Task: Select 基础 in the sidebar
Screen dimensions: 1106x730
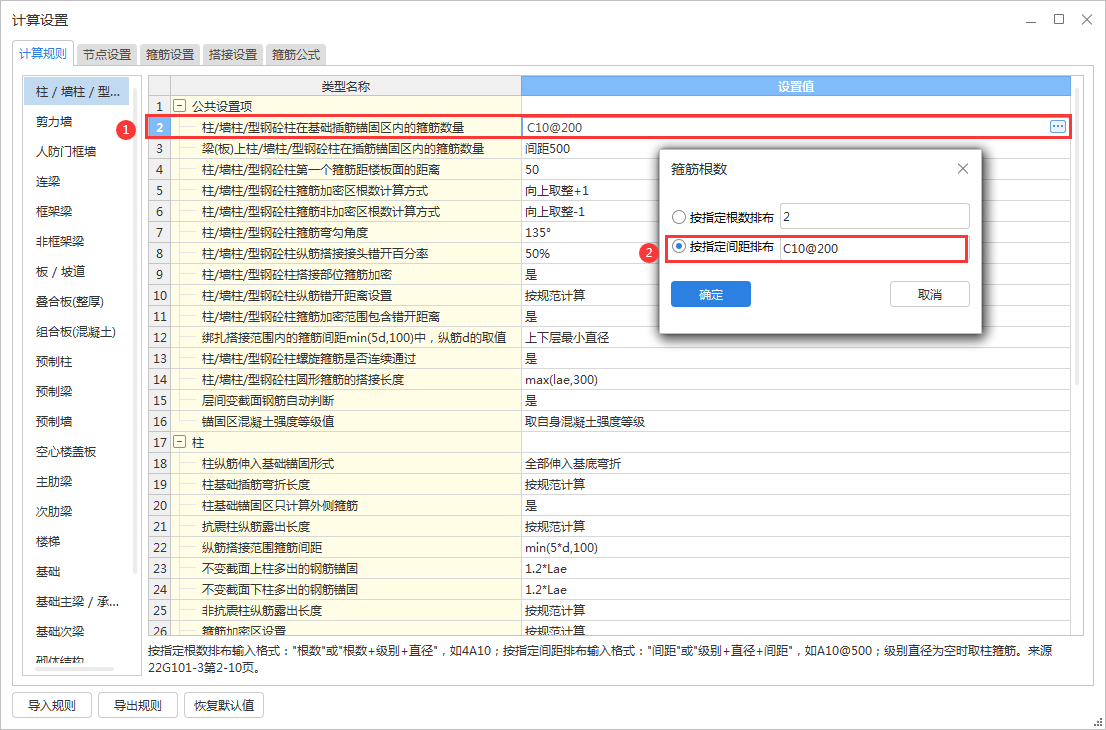Action: click(48, 571)
